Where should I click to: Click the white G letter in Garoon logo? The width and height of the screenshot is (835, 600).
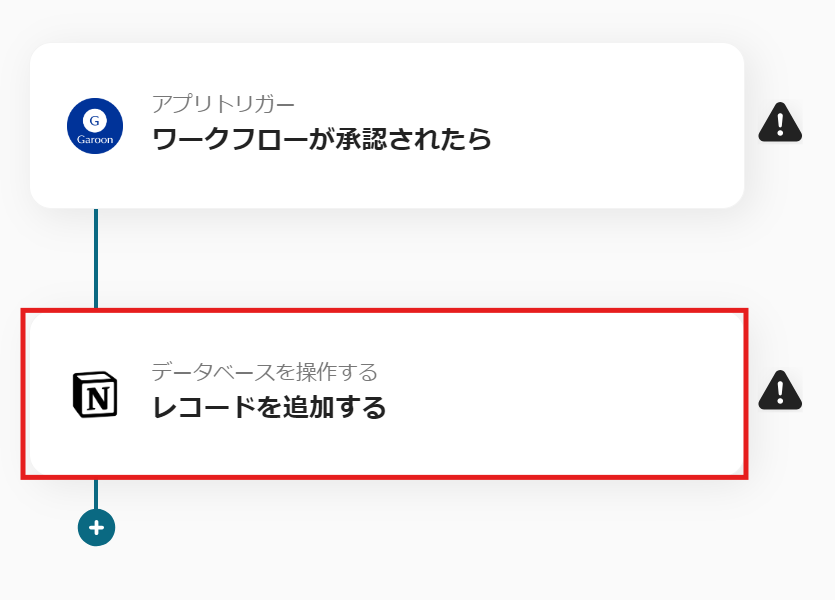point(95,120)
